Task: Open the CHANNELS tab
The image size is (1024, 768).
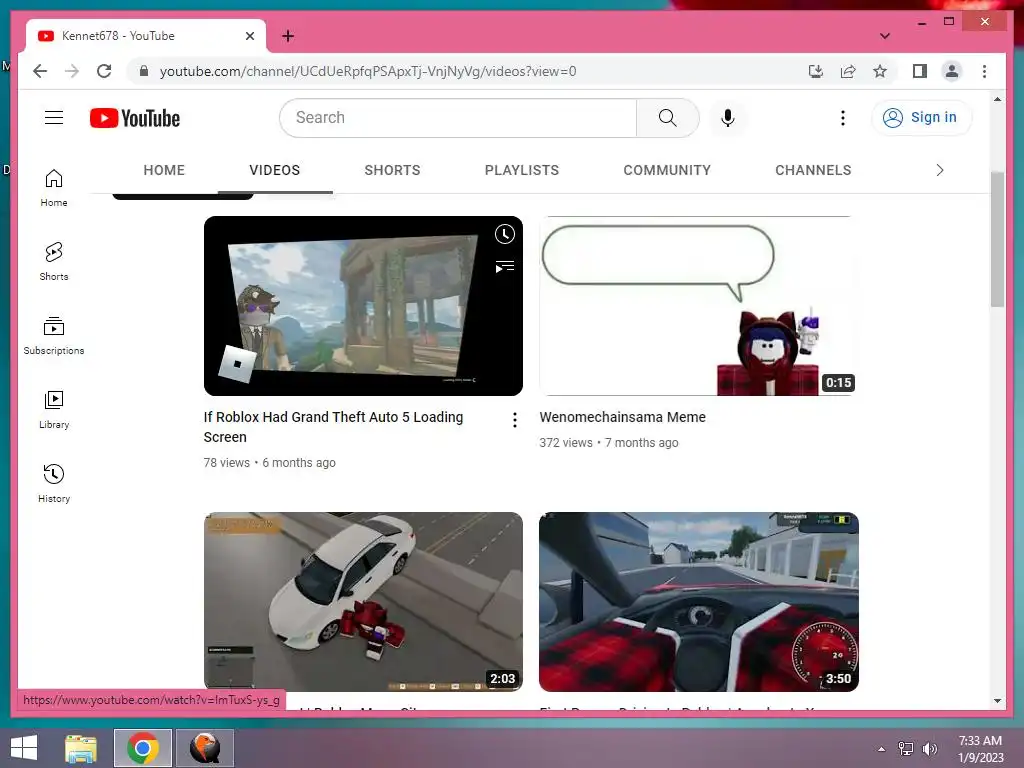Action: [813, 170]
